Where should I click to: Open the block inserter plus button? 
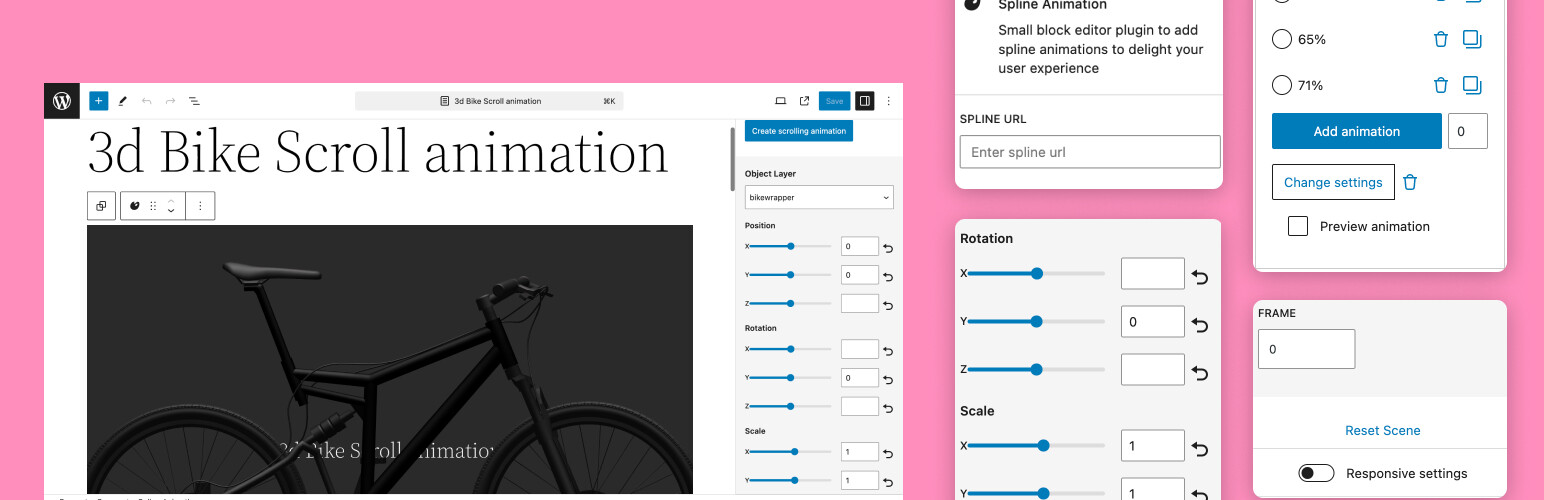click(98, 101)
